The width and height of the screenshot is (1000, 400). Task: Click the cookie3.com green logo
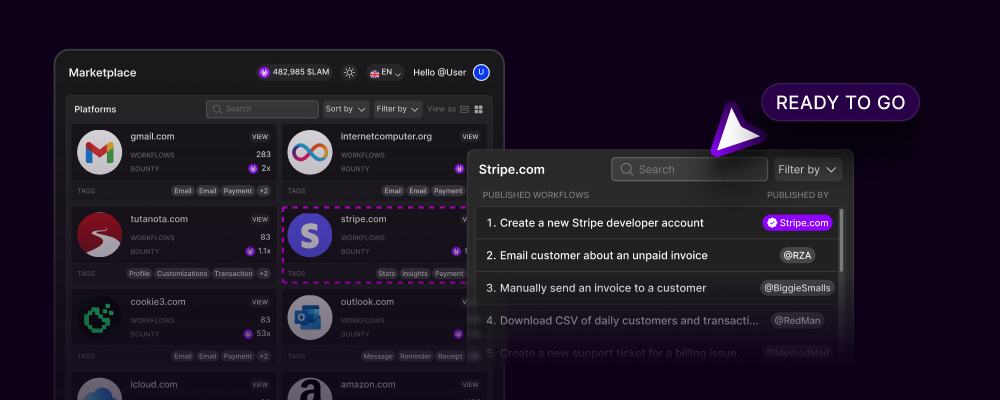click(x=99, y=318)
